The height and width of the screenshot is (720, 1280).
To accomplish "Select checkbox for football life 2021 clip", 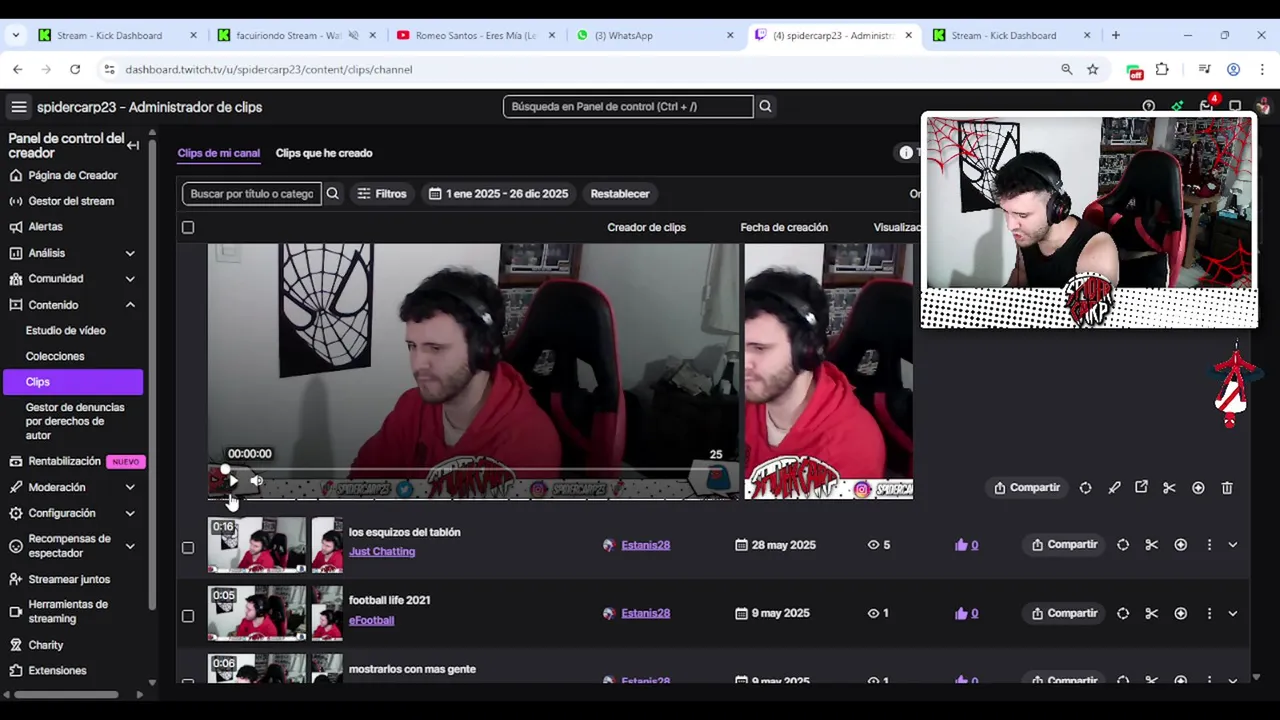I will pyautogui.click(x=188, y=616).
